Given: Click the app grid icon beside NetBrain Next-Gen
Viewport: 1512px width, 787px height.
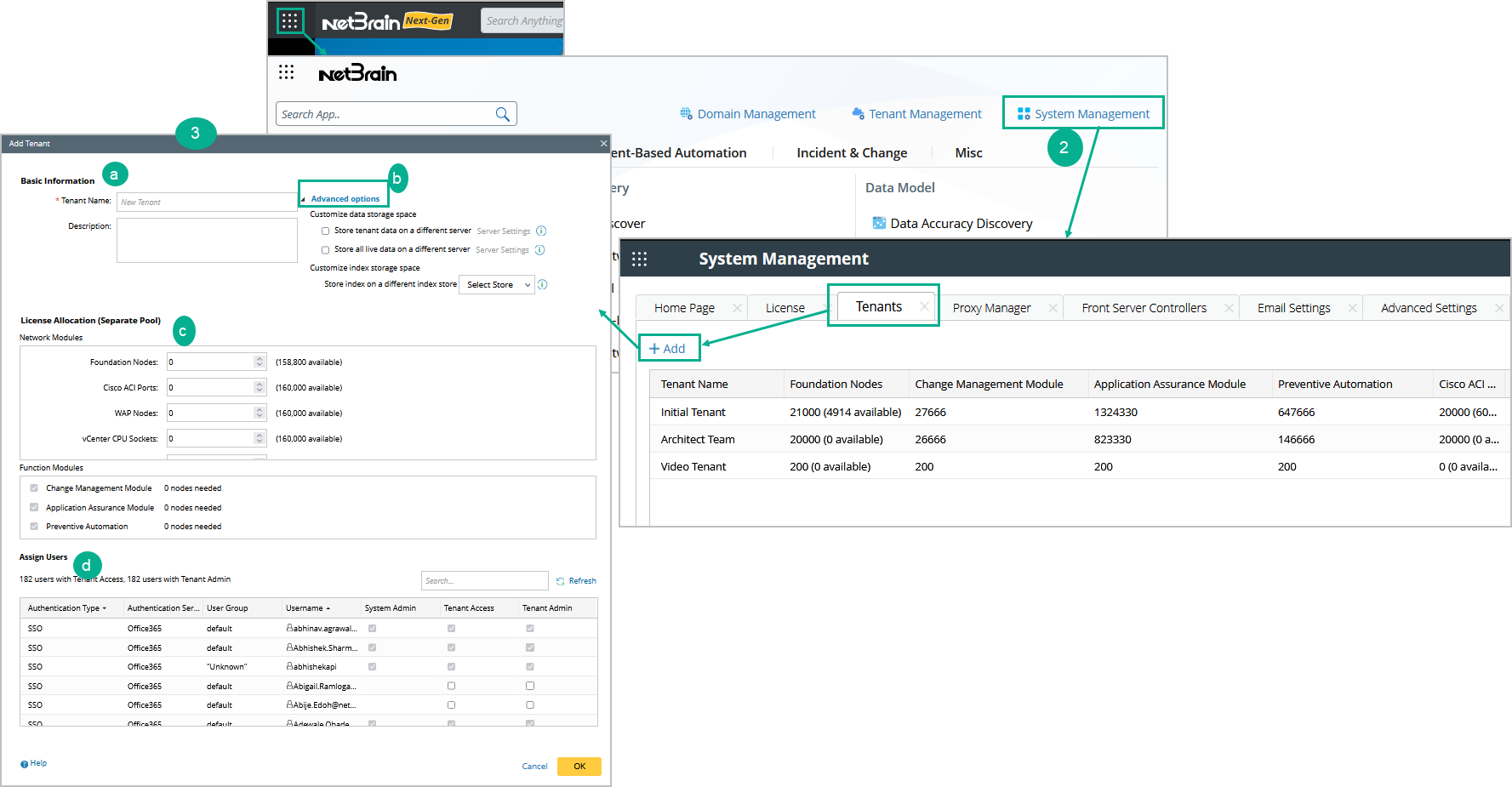Looking at the screenshot, I should [289, 21].
